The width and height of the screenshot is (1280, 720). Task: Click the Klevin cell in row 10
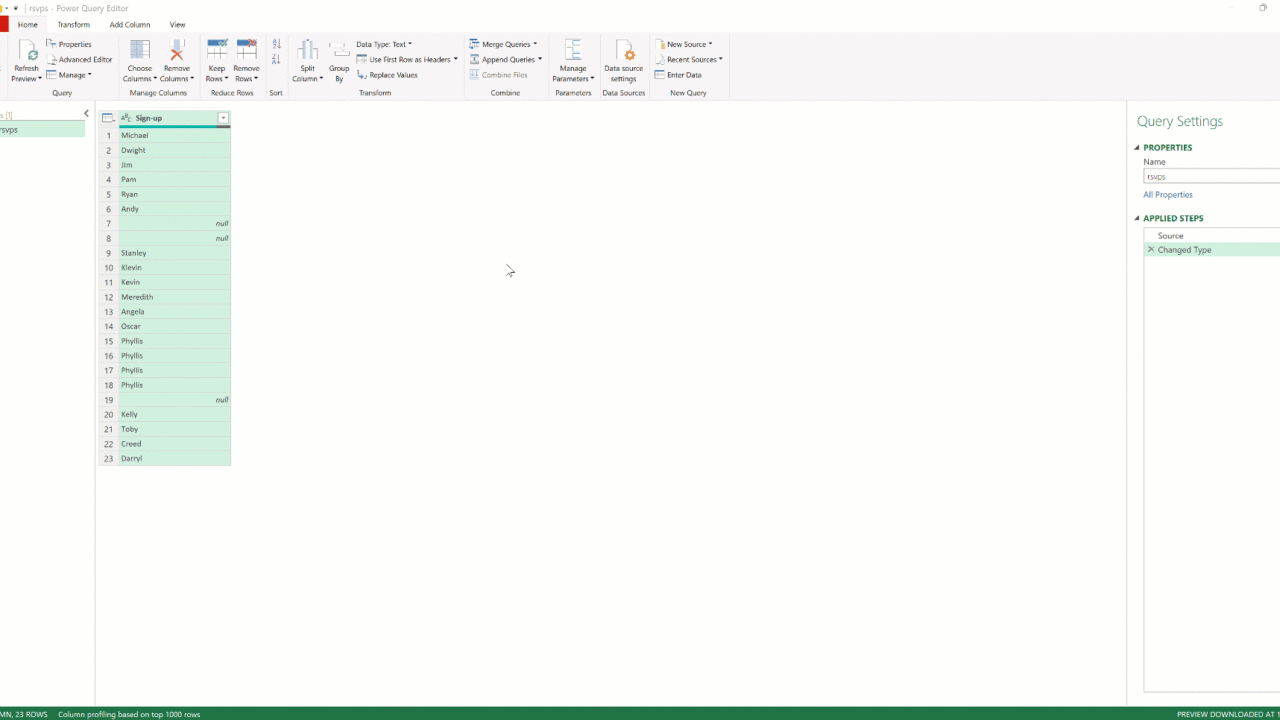click(175, 268)
